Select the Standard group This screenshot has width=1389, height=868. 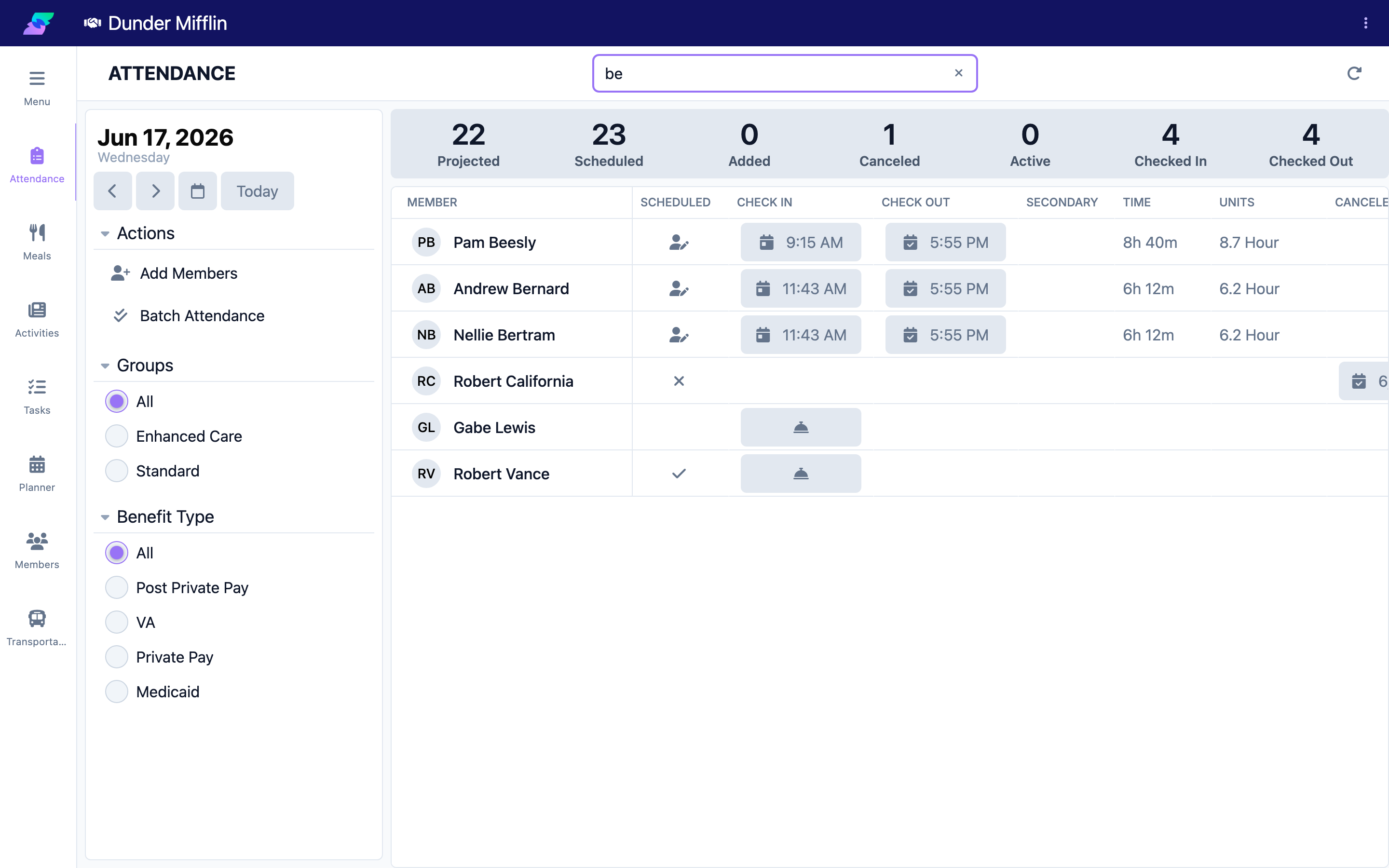coord(117,471)
